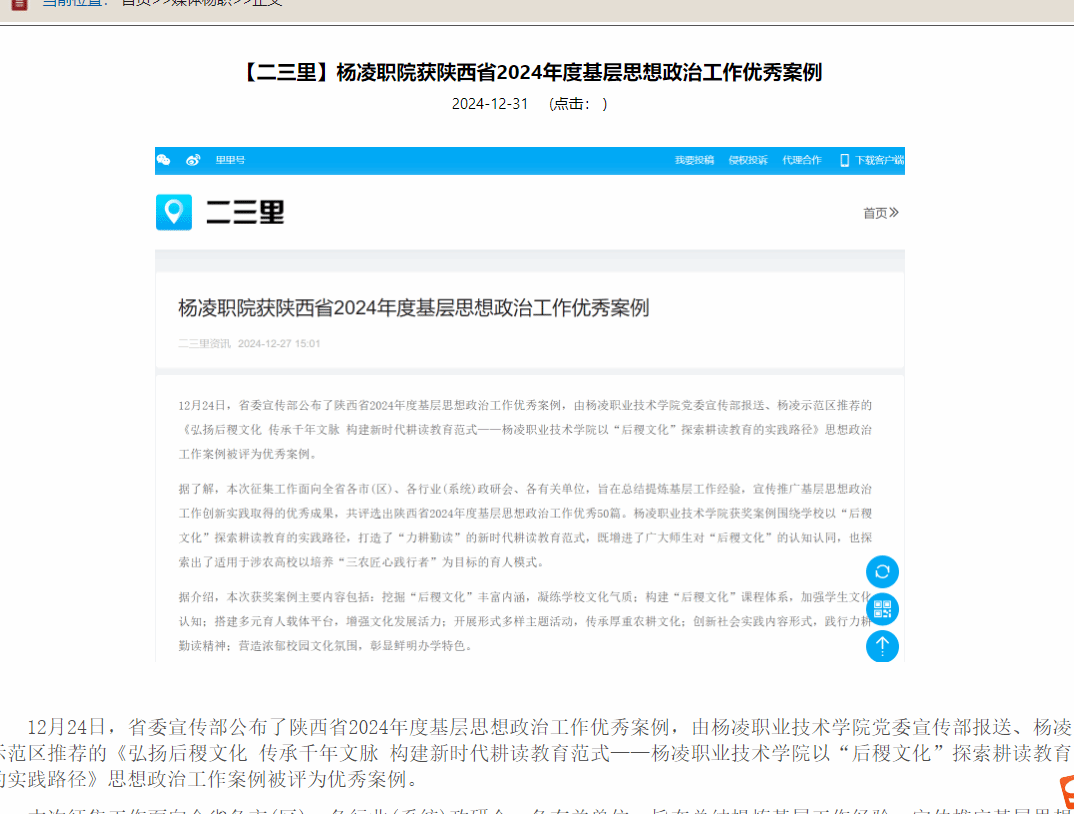Click the embedded article title 杨凌职院获陕西省2024年度基层思想政治工作优秀案例
Image resolution: width=1074 pixels, height=814 pixels.
(414, 308)
